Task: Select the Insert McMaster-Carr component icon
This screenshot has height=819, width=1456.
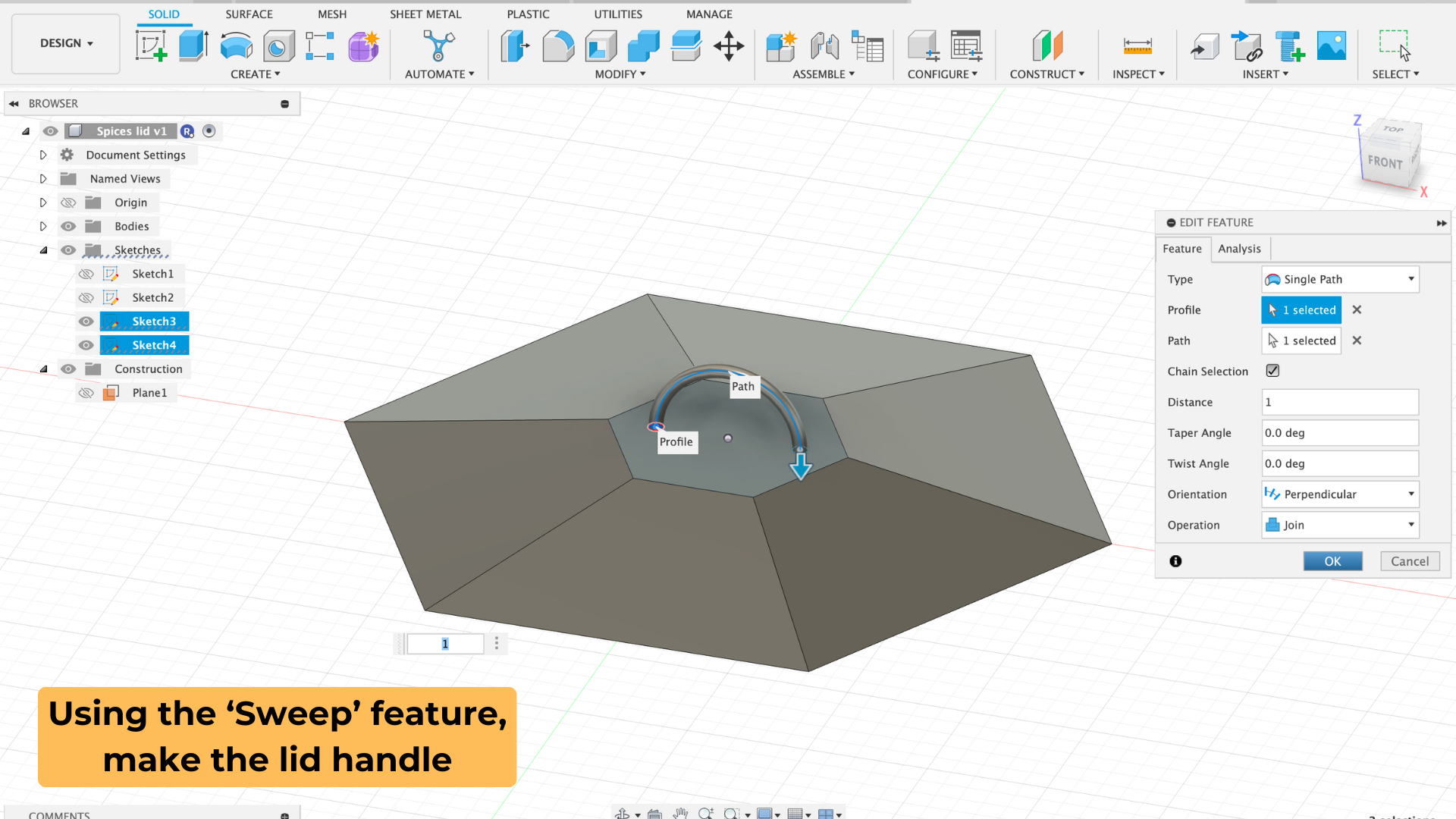Action: pos(1289,46)
